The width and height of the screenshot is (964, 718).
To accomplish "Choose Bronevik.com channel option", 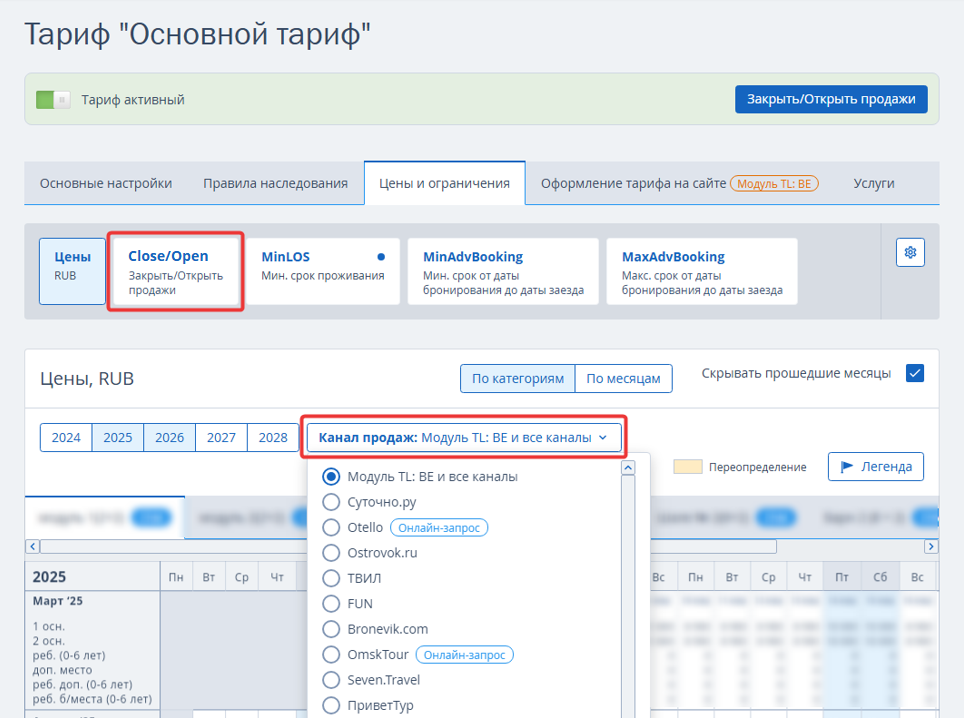I will click(x=332, y=629).
